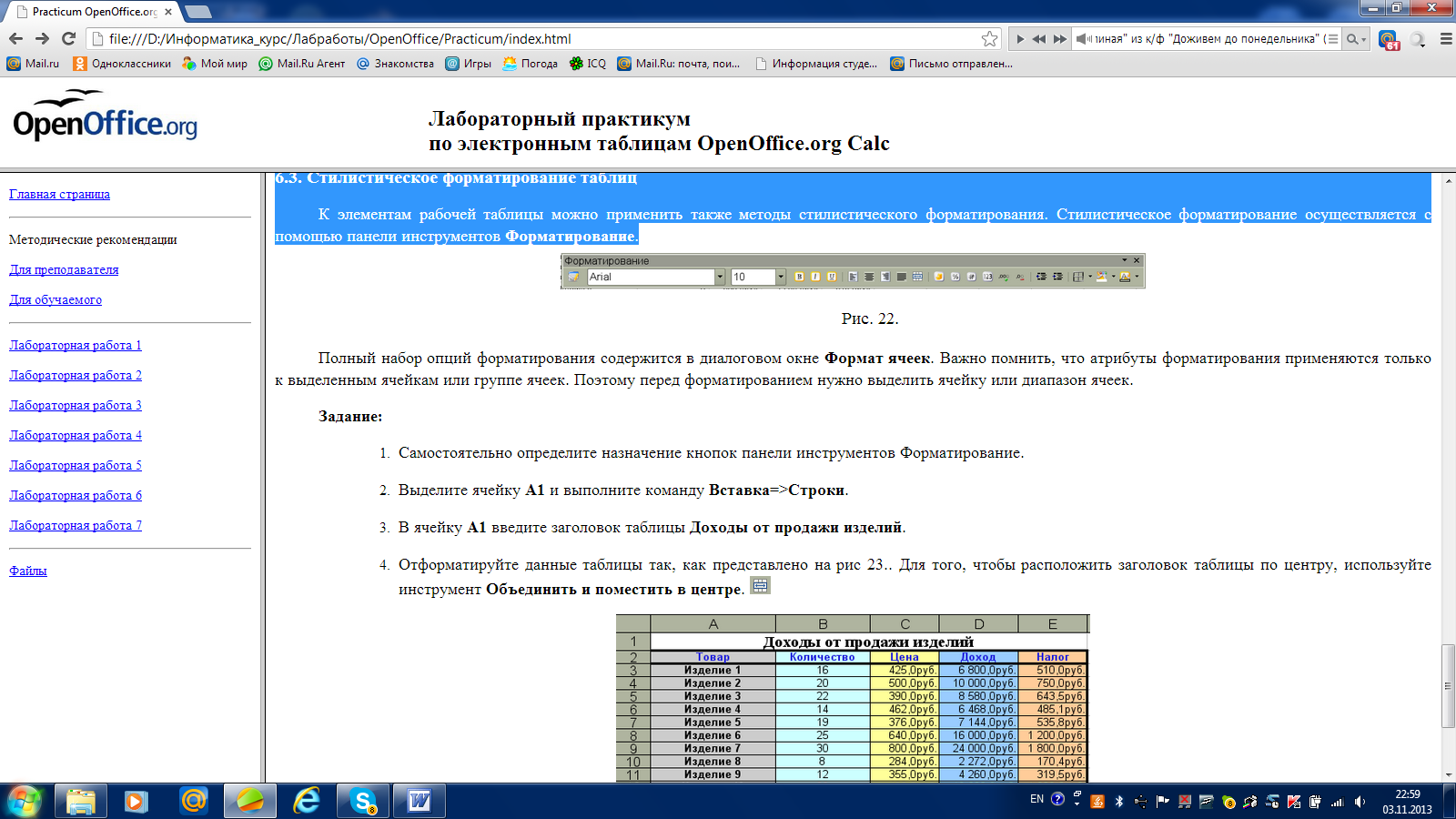The height and width of the screenshot is (819, 1456).
Task: Open Лабораторная работа 2
Action: pos(76,375)
